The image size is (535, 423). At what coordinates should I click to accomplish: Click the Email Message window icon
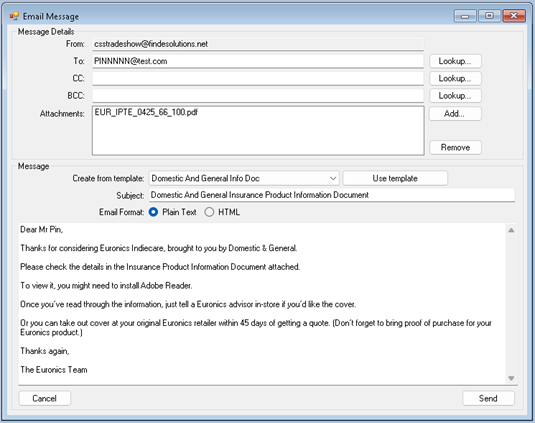(x=14, y=16)
